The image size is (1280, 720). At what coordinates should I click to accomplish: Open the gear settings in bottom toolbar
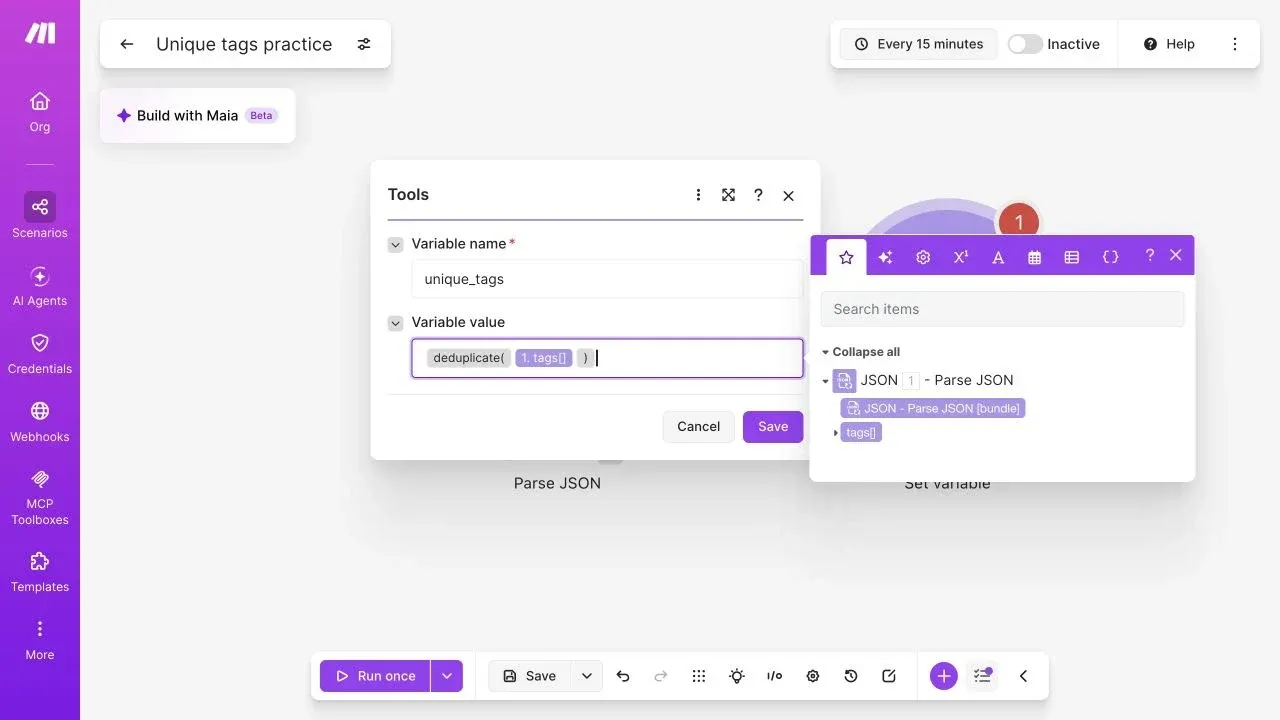pyautogui.click(x=813, y=676)
